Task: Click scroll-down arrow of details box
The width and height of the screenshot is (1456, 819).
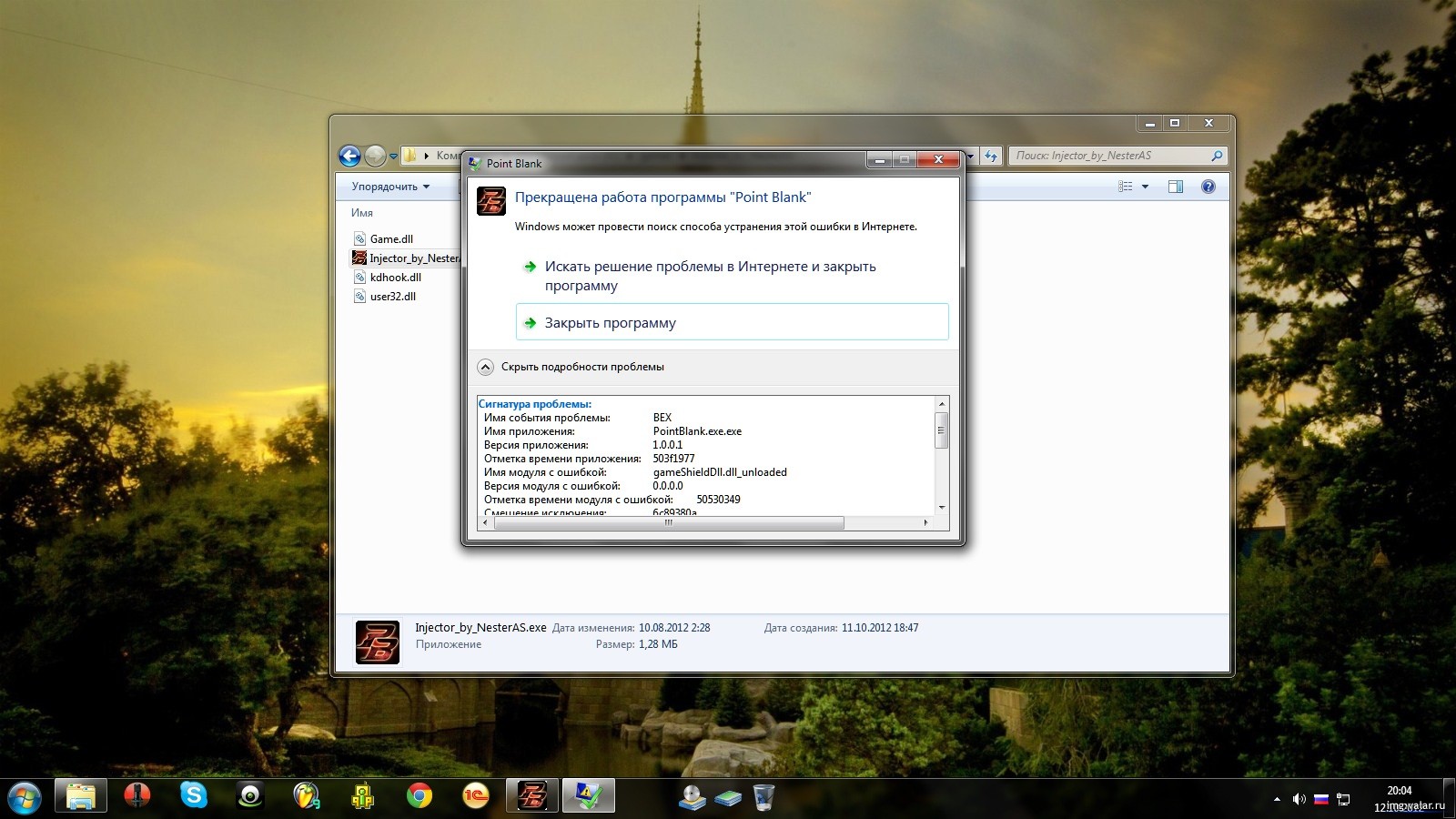Action: click(942, 507)
